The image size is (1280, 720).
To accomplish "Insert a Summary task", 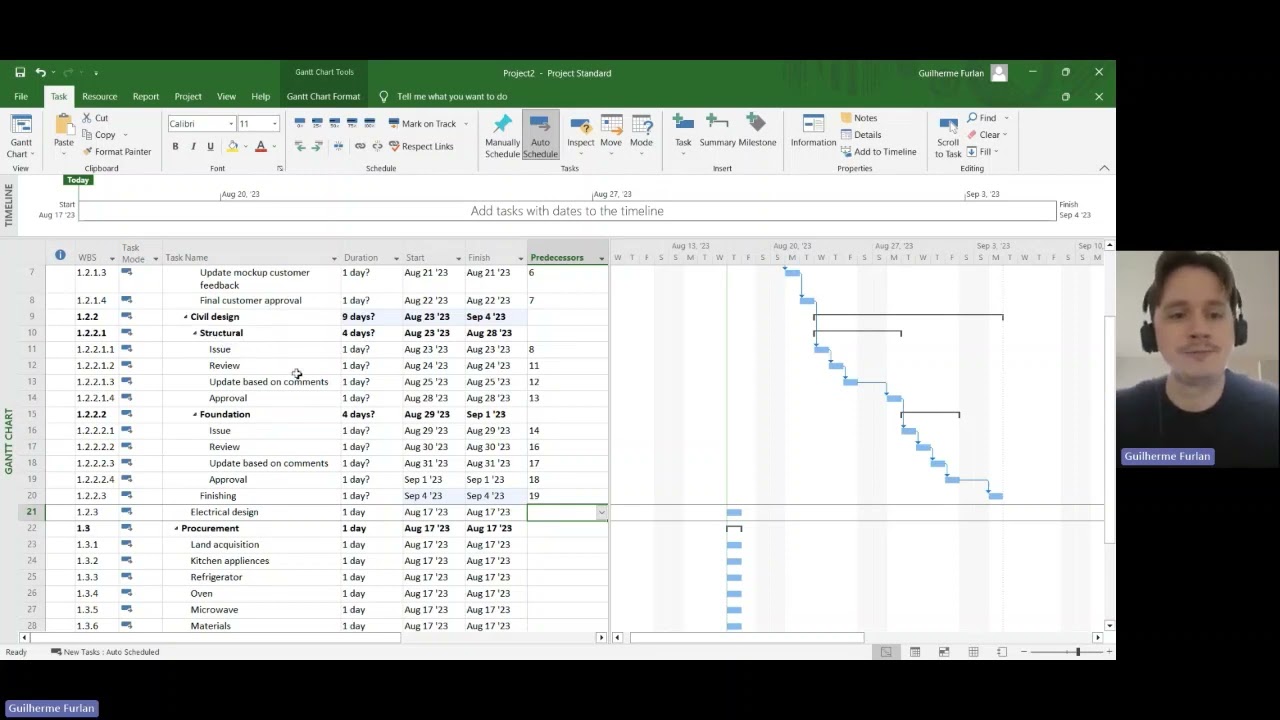I will coord(717,131).
